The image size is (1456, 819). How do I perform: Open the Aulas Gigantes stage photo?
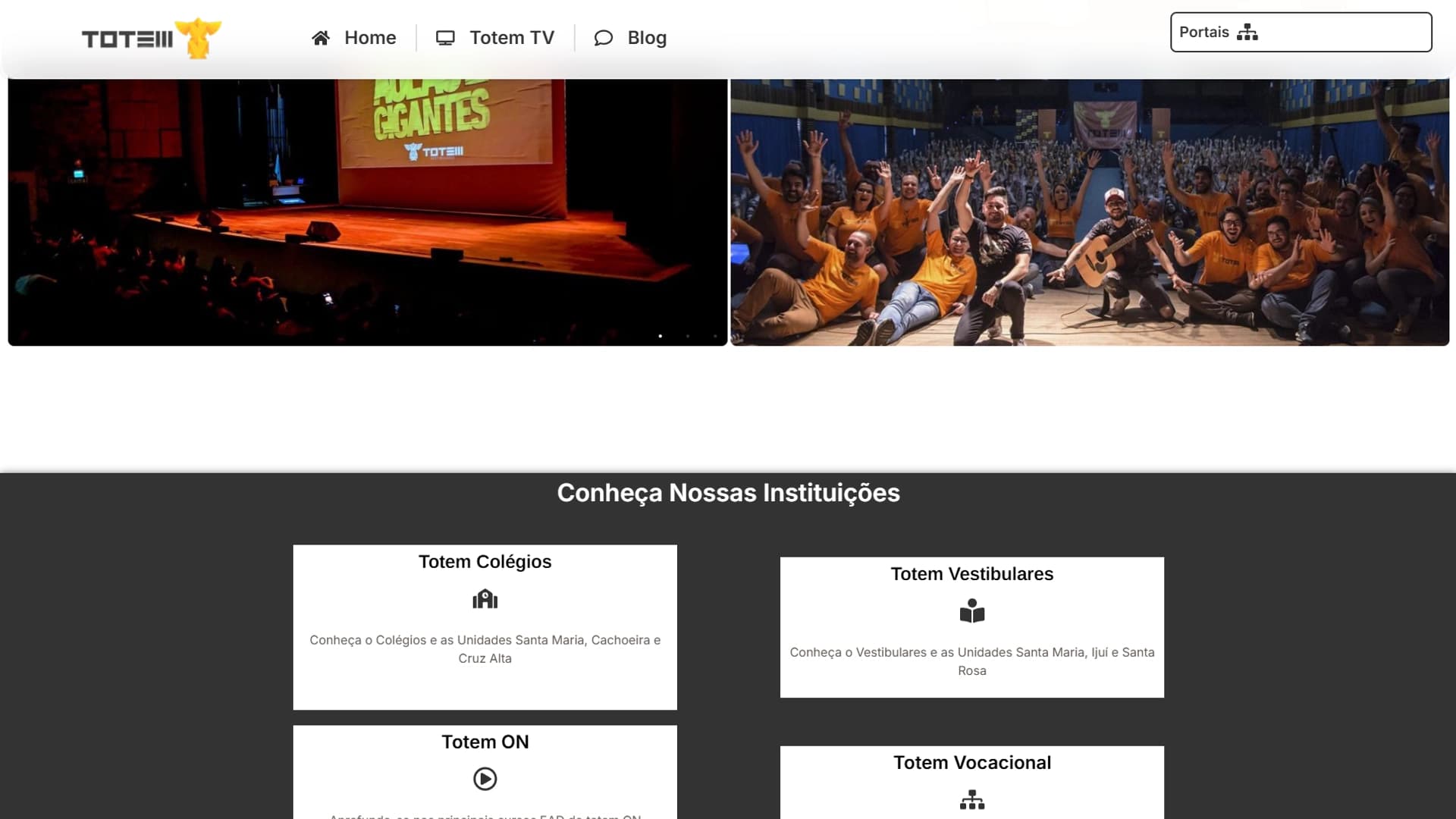pos(368,212)
